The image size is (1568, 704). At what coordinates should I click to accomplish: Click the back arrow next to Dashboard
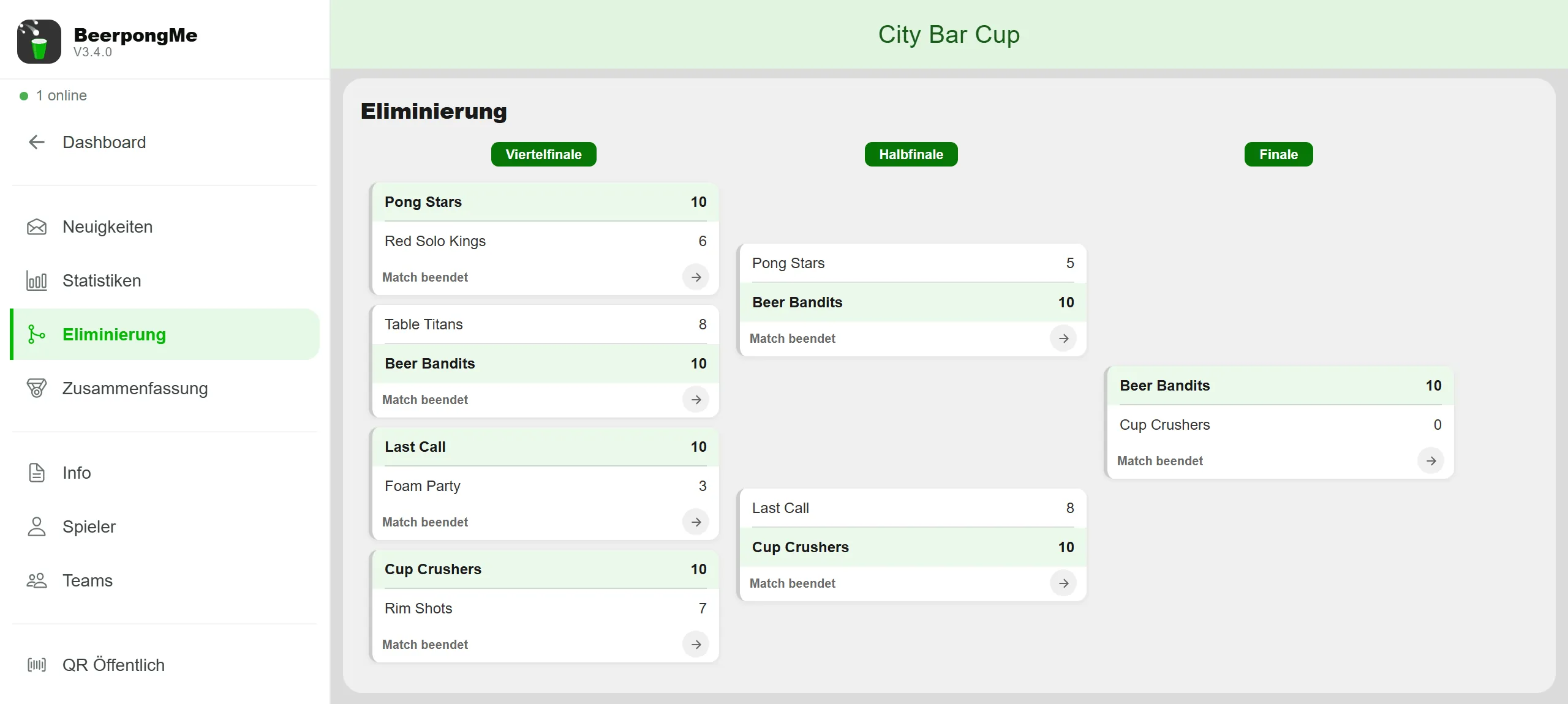pyautogui.click(x=37, y=142)
